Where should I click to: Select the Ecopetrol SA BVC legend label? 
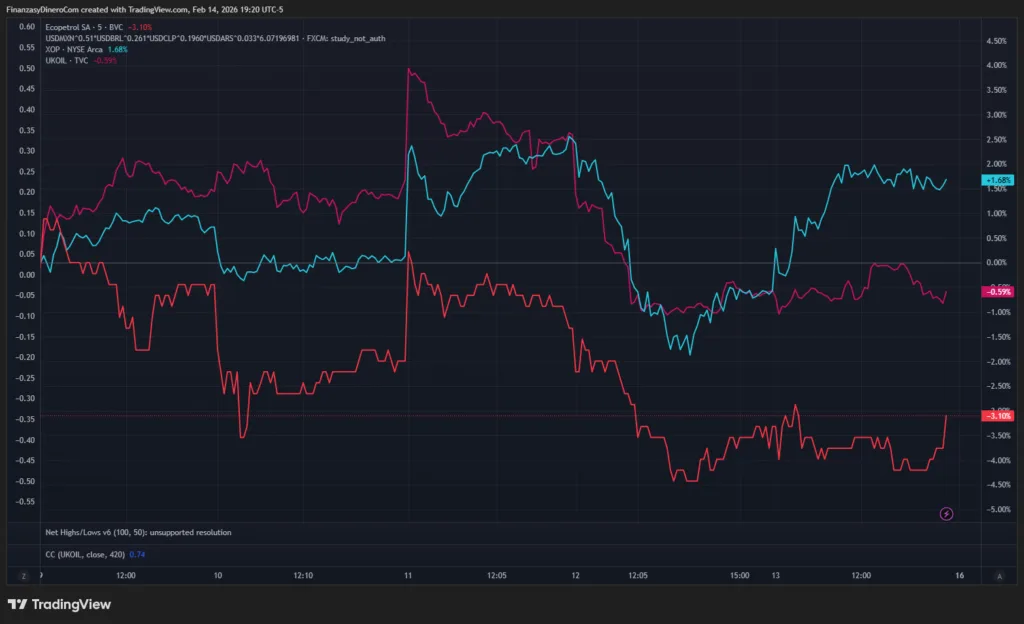pos(78,27)
